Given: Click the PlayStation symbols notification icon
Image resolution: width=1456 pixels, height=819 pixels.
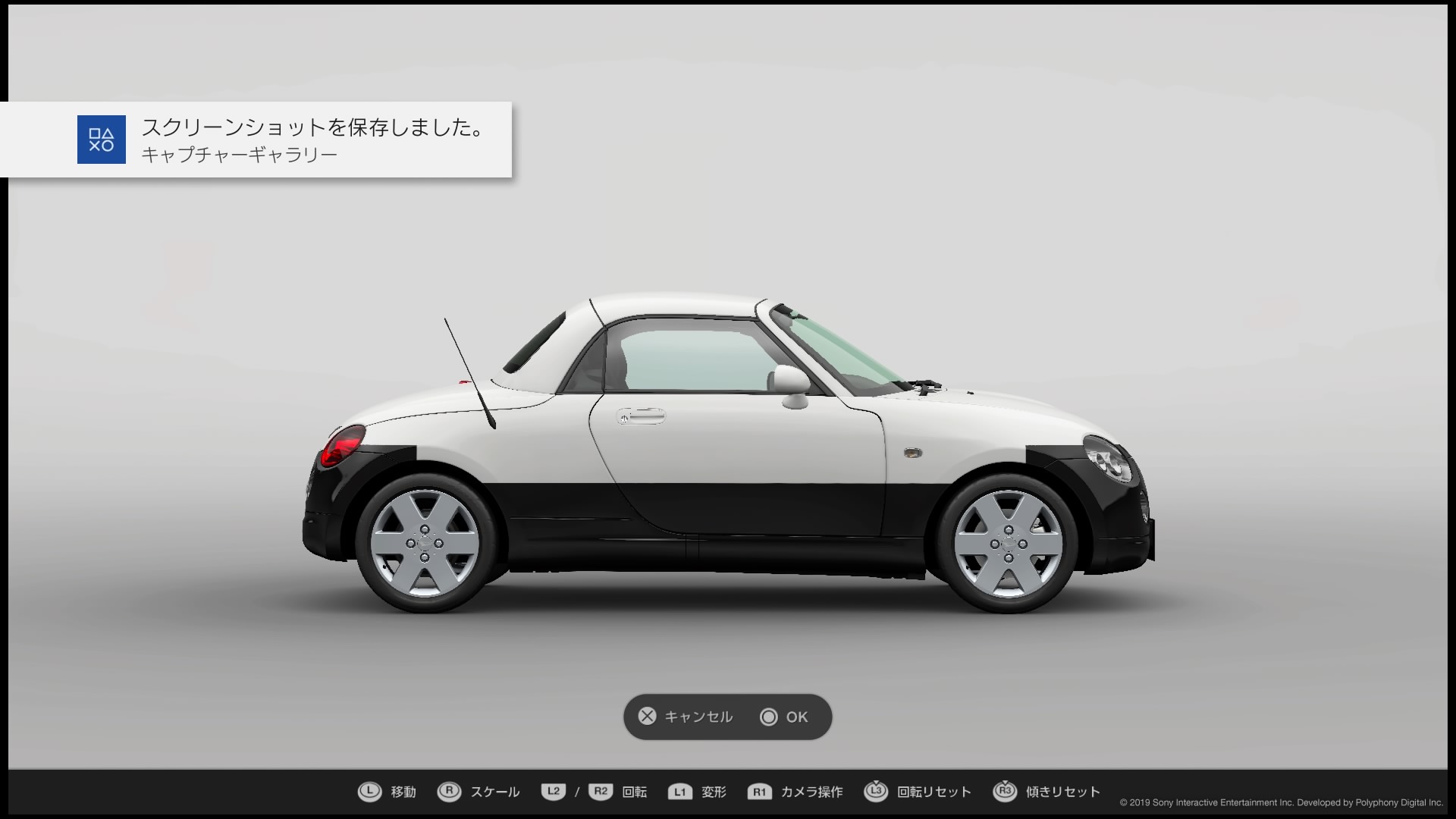Looking at the screenshot, I should pyautogui.click(x=102, y=140).
